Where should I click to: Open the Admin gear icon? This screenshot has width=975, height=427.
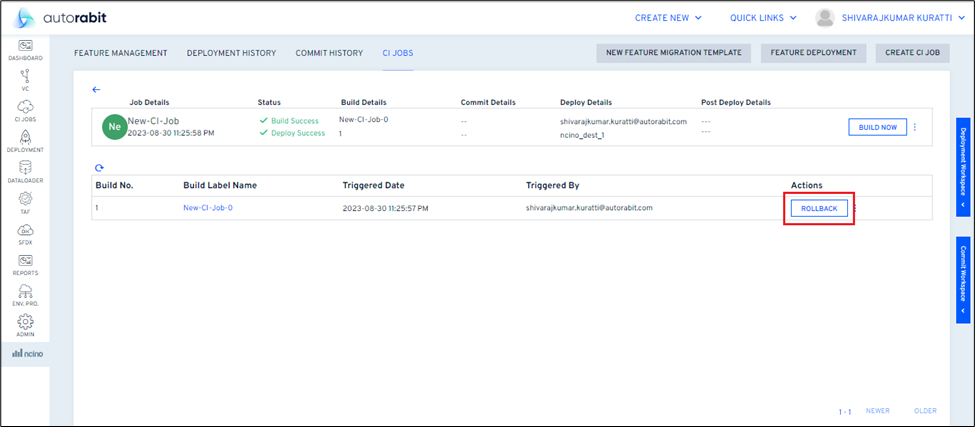click(x=25, y=325)
